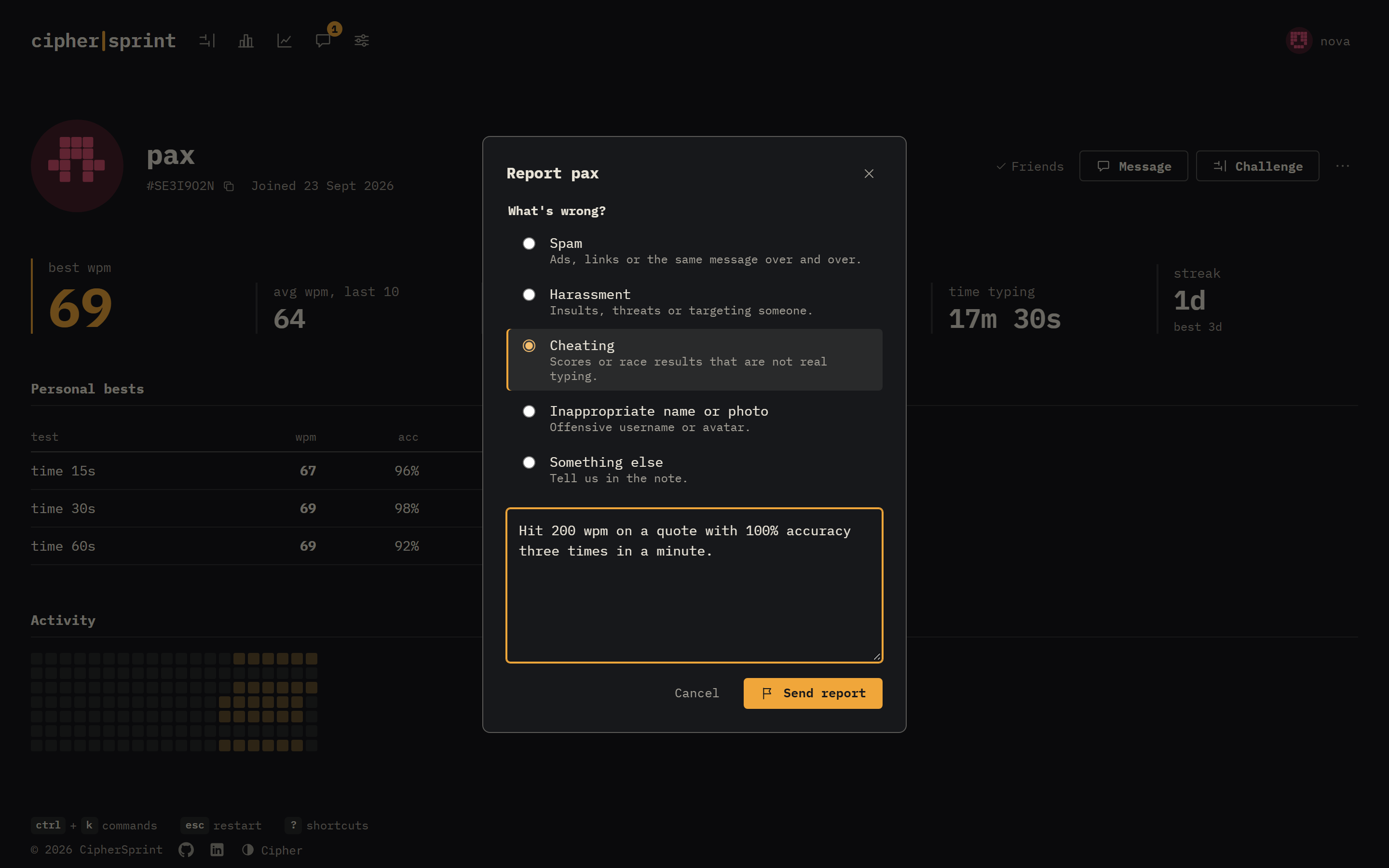Close the Report pax dialog
The width and height of the screenshot is (1389, 868).
coord(869,174)
